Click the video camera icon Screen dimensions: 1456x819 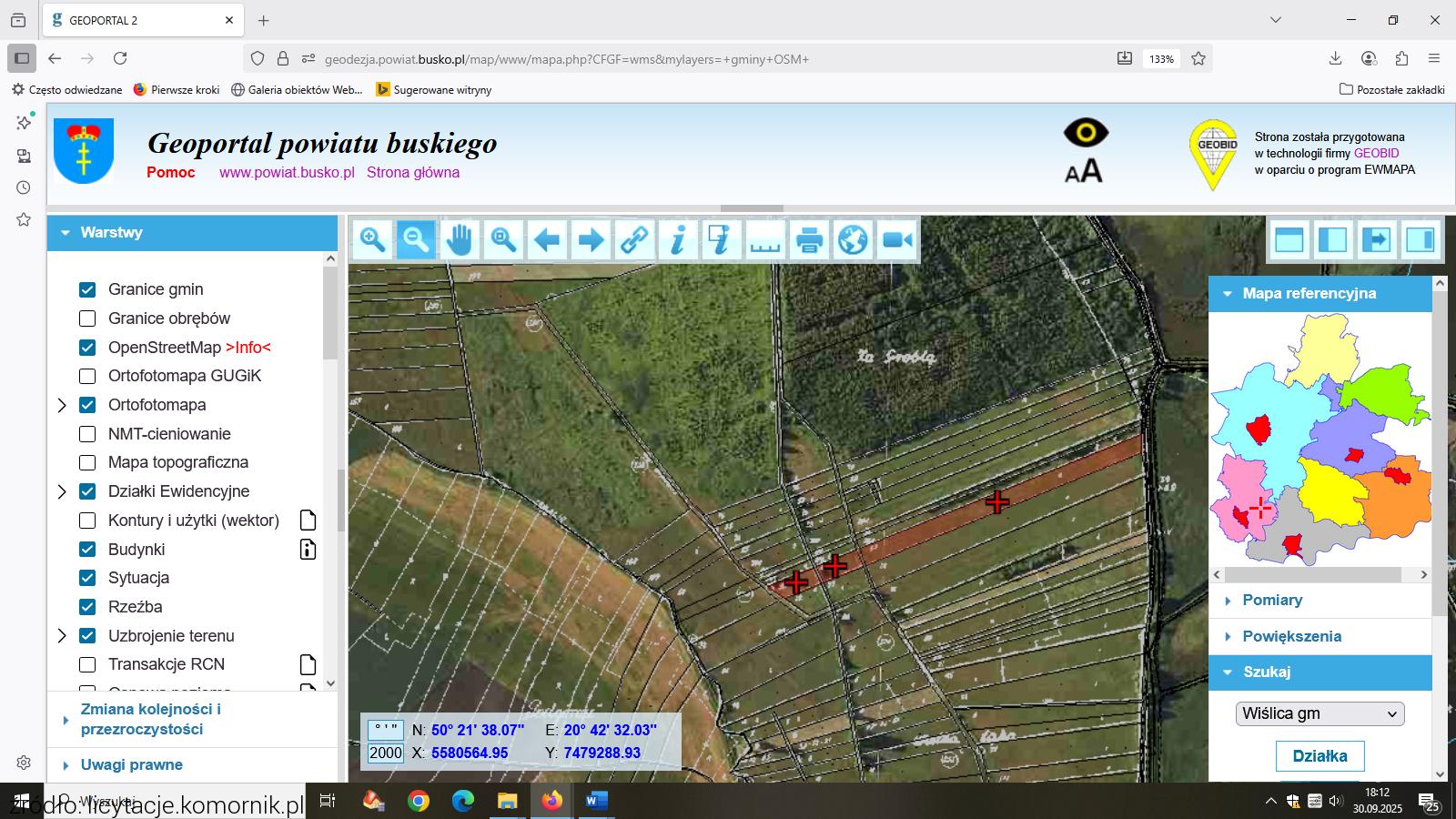pos(896,240)
